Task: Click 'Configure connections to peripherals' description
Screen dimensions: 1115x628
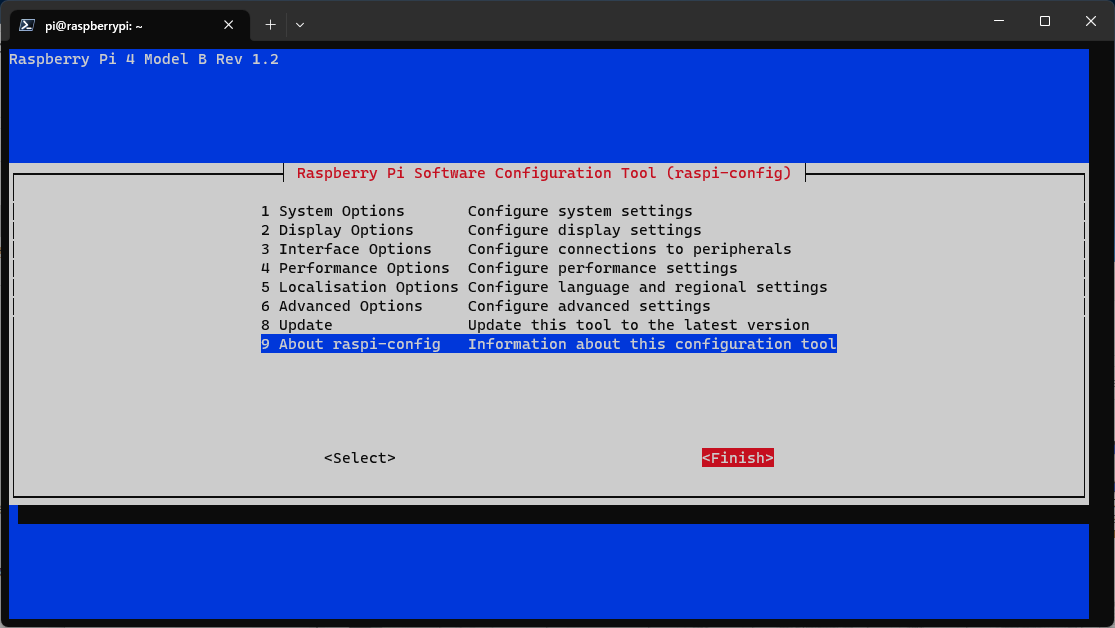Action: point(629,249)
